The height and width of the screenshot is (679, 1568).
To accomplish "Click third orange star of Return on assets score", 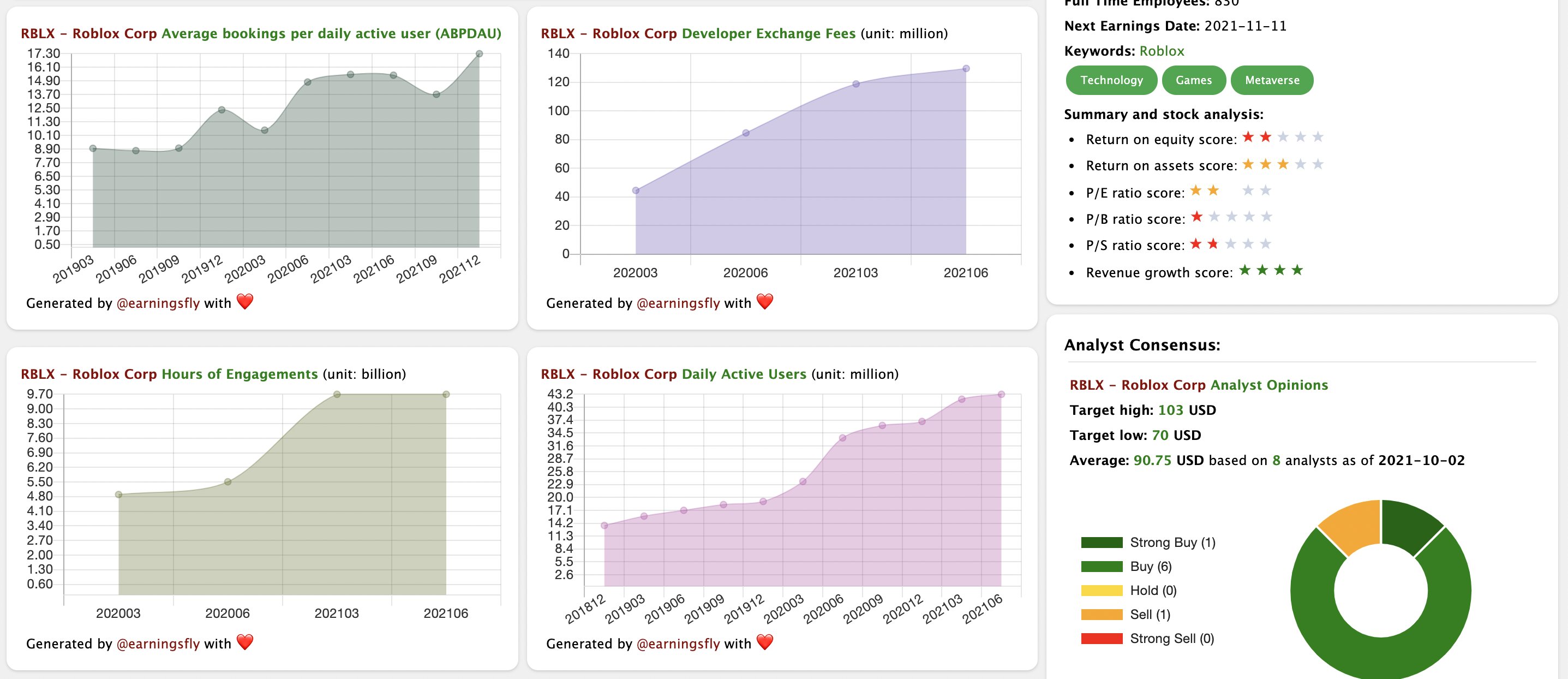I will click(x=1283, y=164).
